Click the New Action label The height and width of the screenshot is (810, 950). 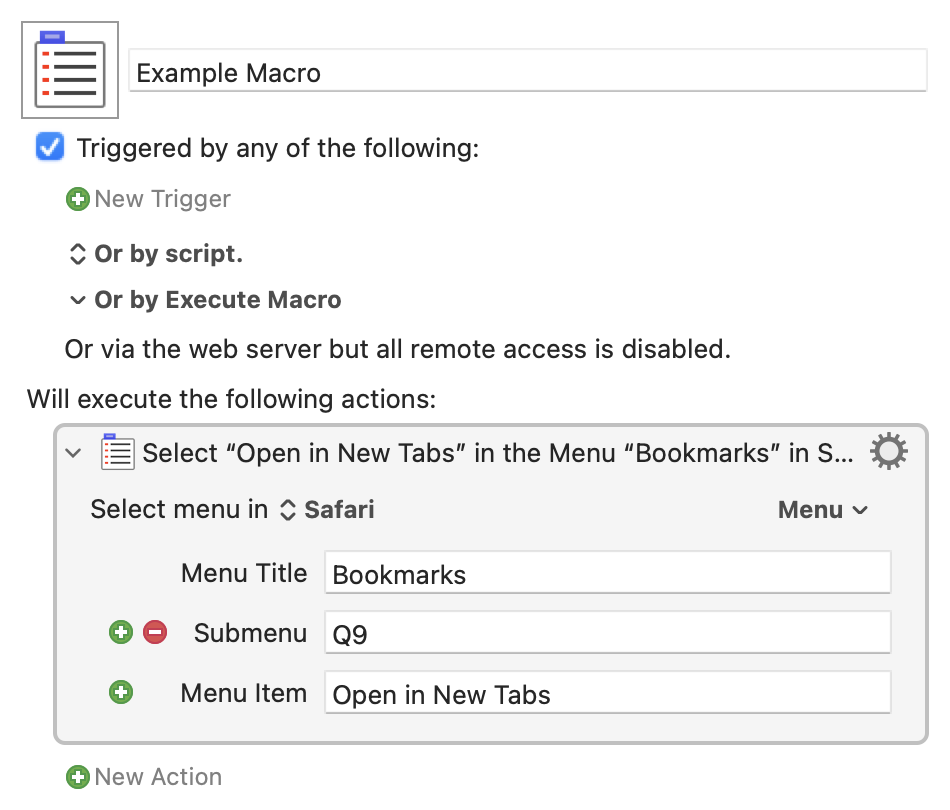[x=158, y=777]
